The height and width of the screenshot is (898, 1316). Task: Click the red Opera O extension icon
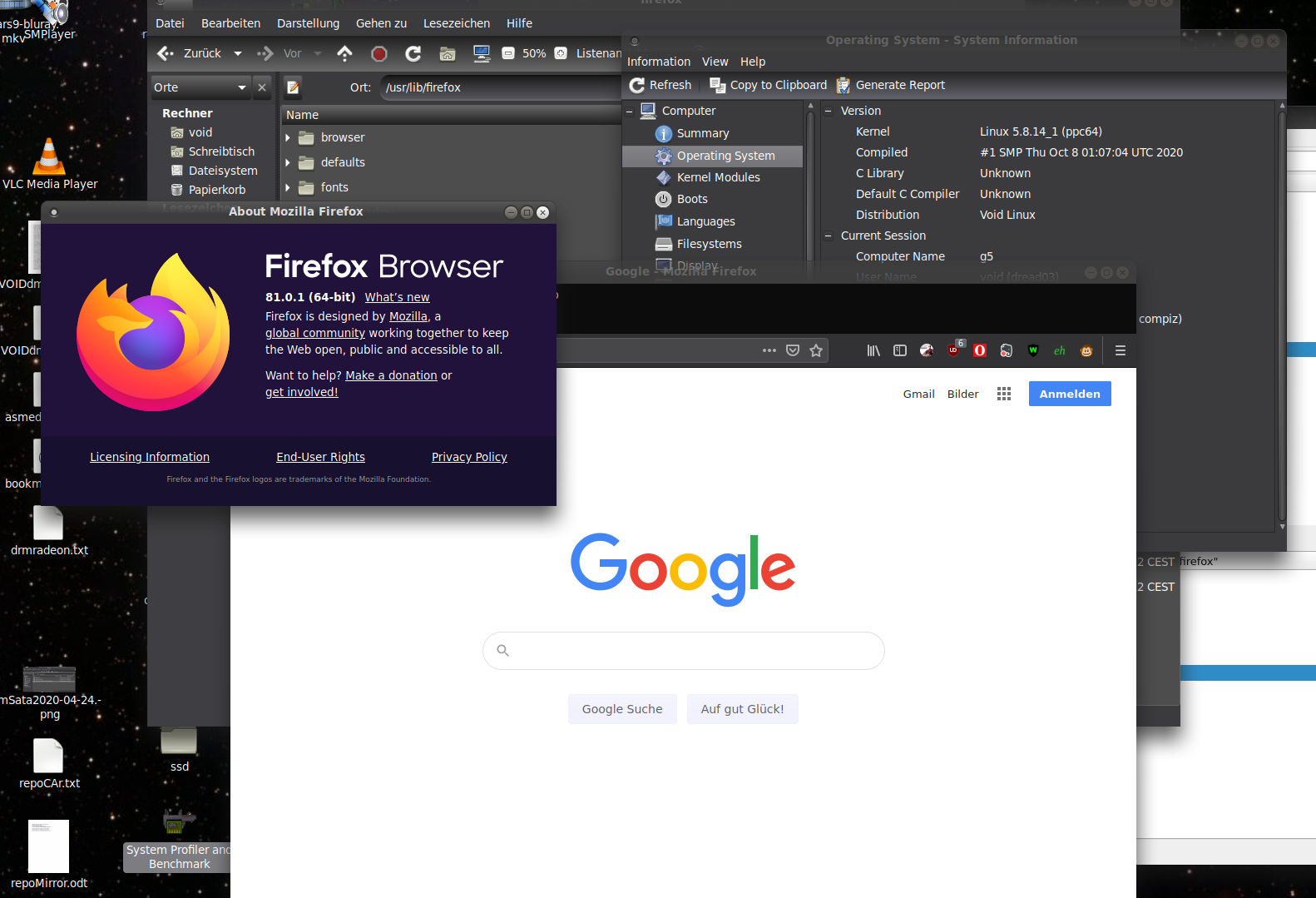(x=980, y=350)
